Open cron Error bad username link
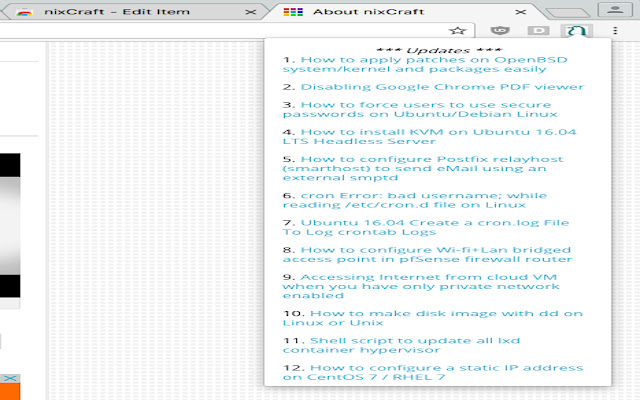 415,200
